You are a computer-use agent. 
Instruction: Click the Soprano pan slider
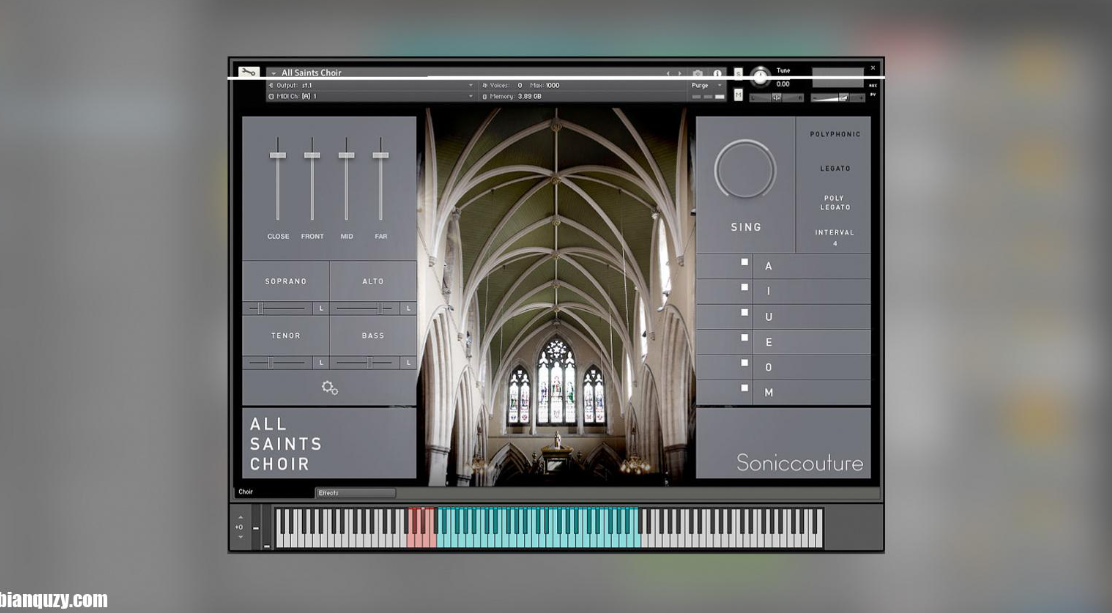277,308
